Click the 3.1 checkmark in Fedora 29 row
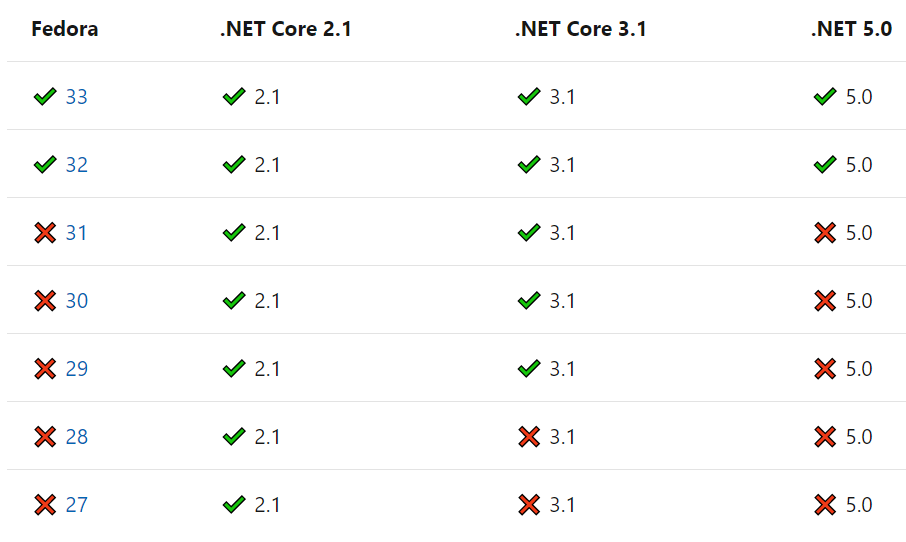906x542 pixels. [x=529, y=368]
